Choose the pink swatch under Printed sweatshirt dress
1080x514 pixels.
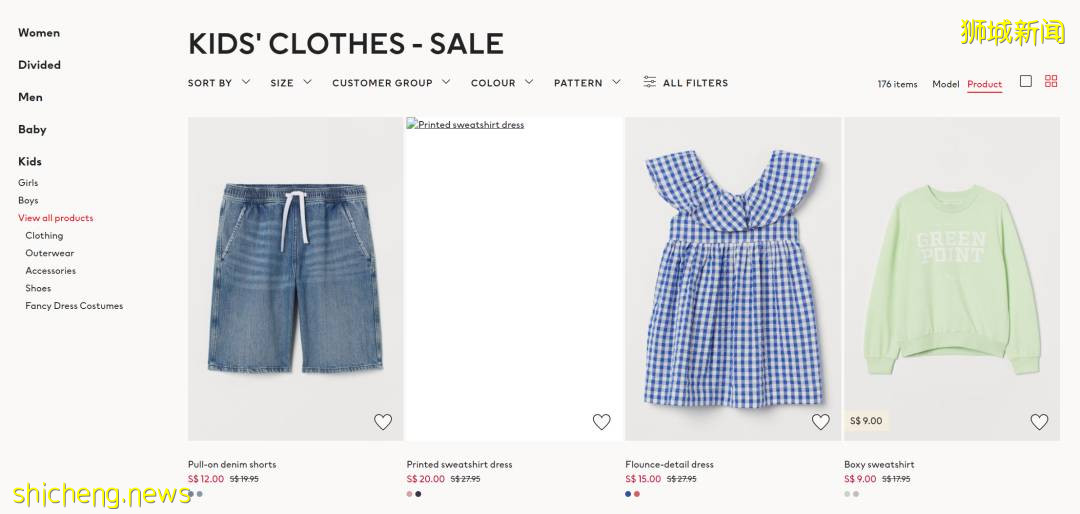(410, 494)
